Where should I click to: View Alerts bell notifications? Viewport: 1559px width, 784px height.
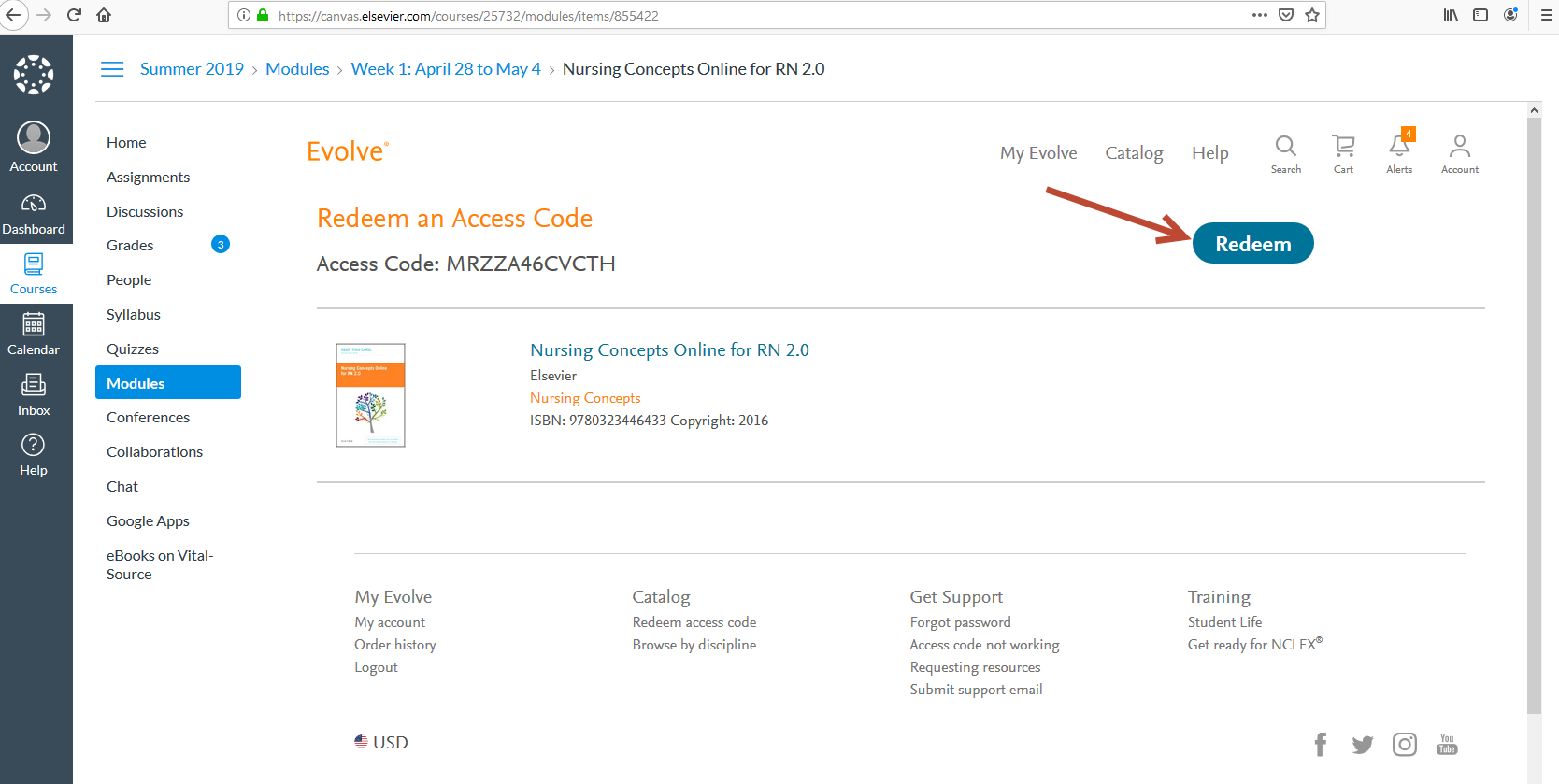point(1399,152)
